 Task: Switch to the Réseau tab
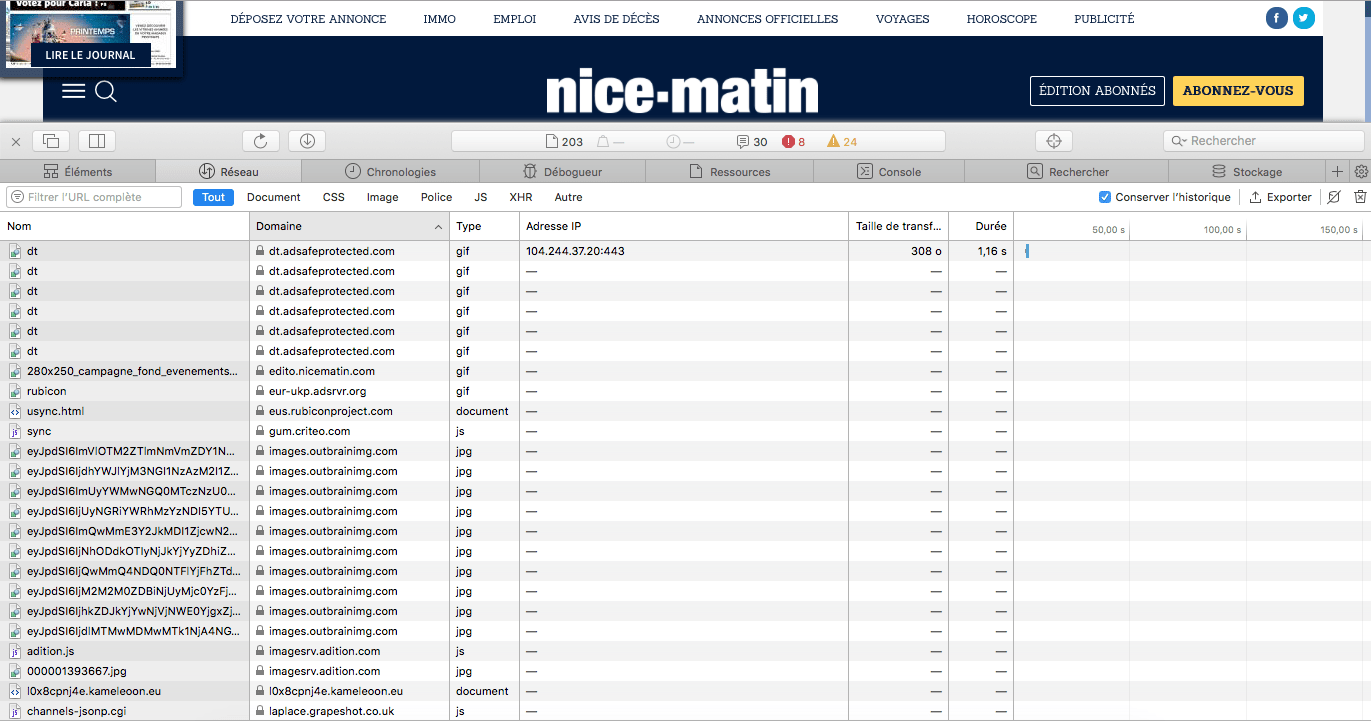coord(229,172)
